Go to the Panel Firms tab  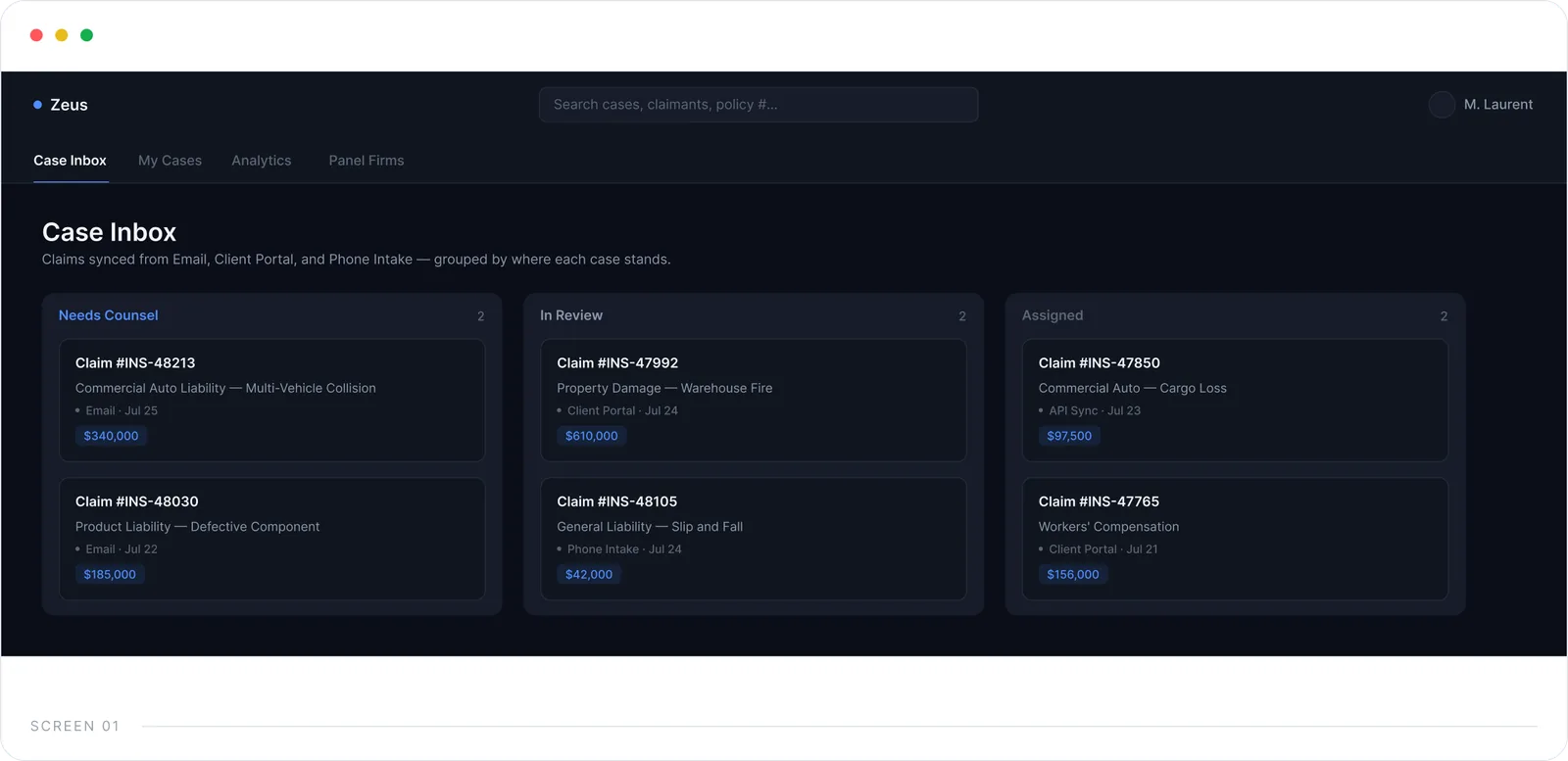[367, 161]
